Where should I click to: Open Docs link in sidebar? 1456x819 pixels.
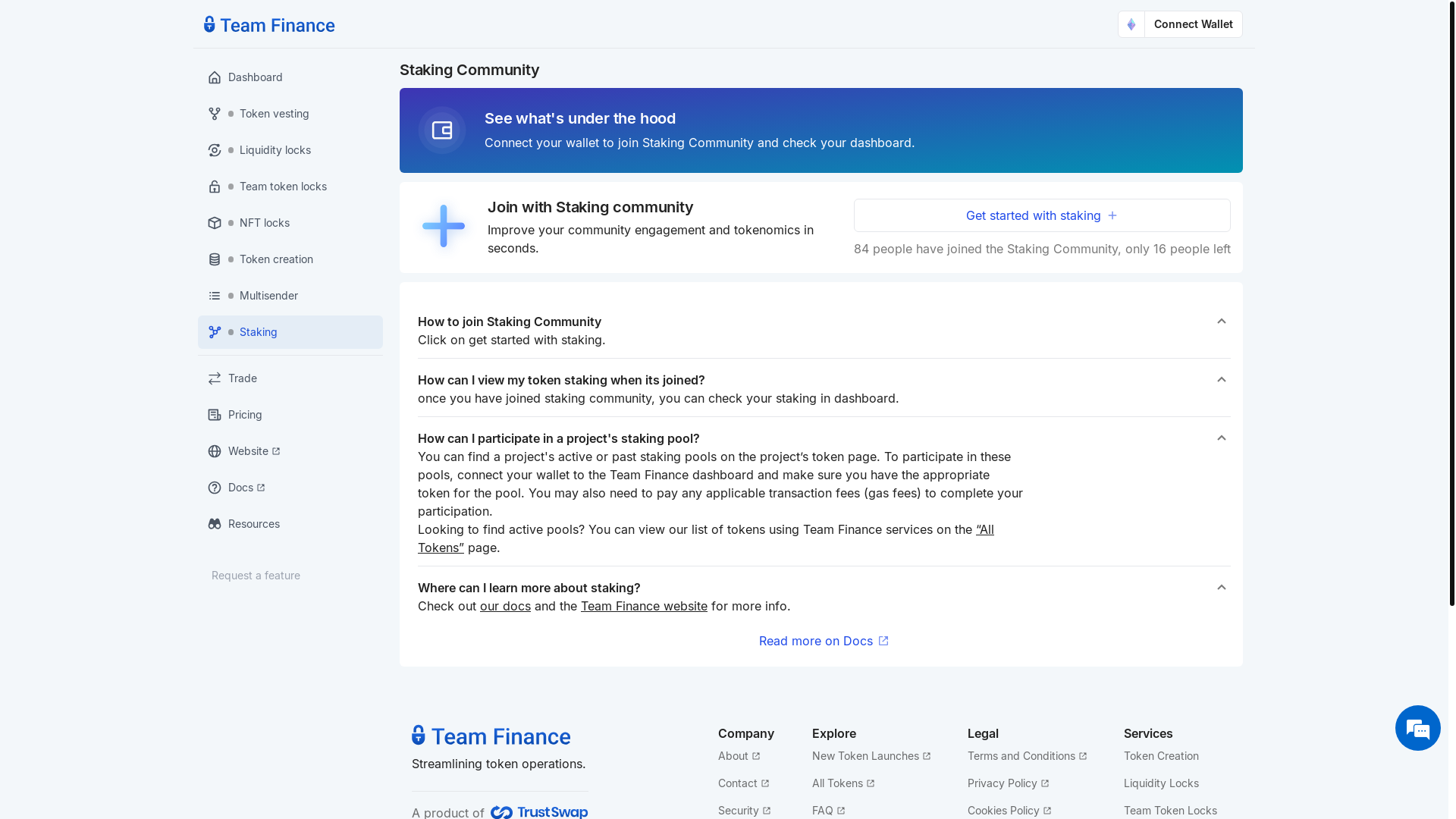tap(290, 488)
